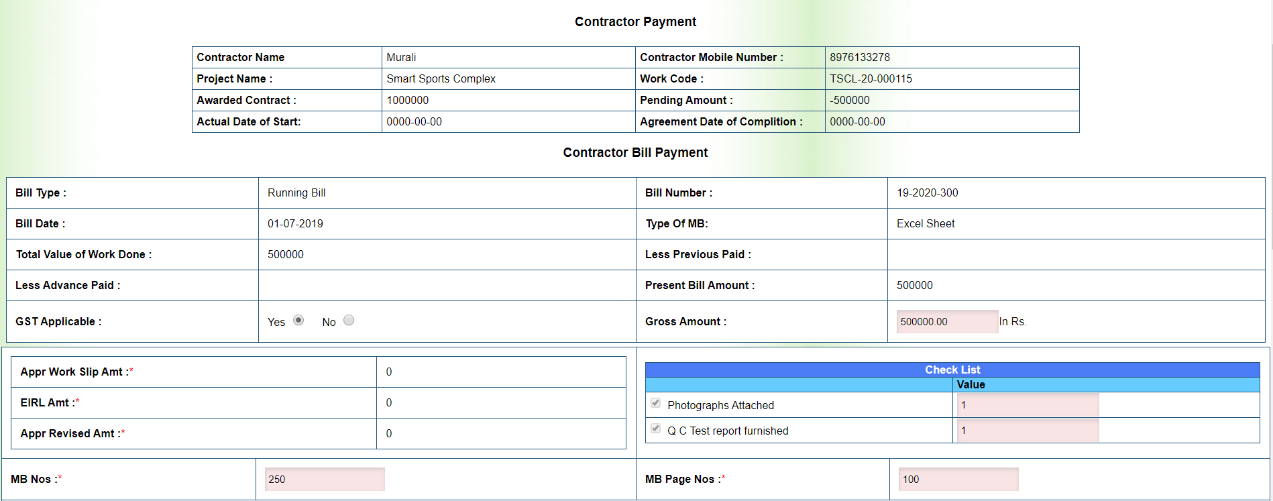Toggle the Photographs Attached checkbox
The height and width of the screenshot is (501, 1273).
pos(656,404)
